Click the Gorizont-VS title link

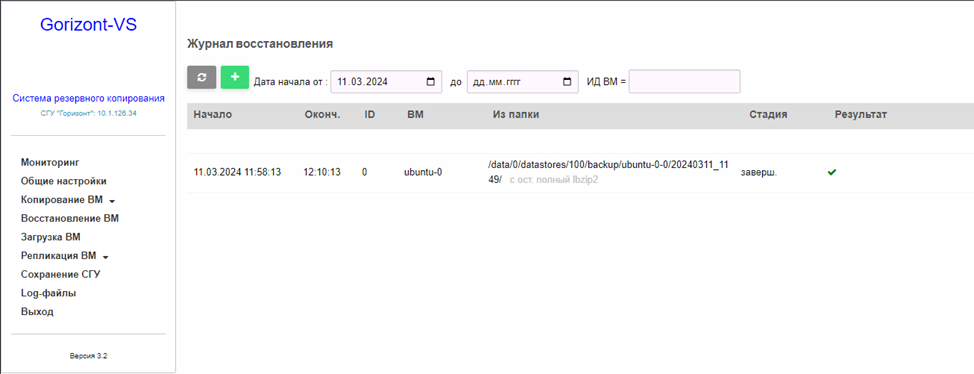pos(88,25)
